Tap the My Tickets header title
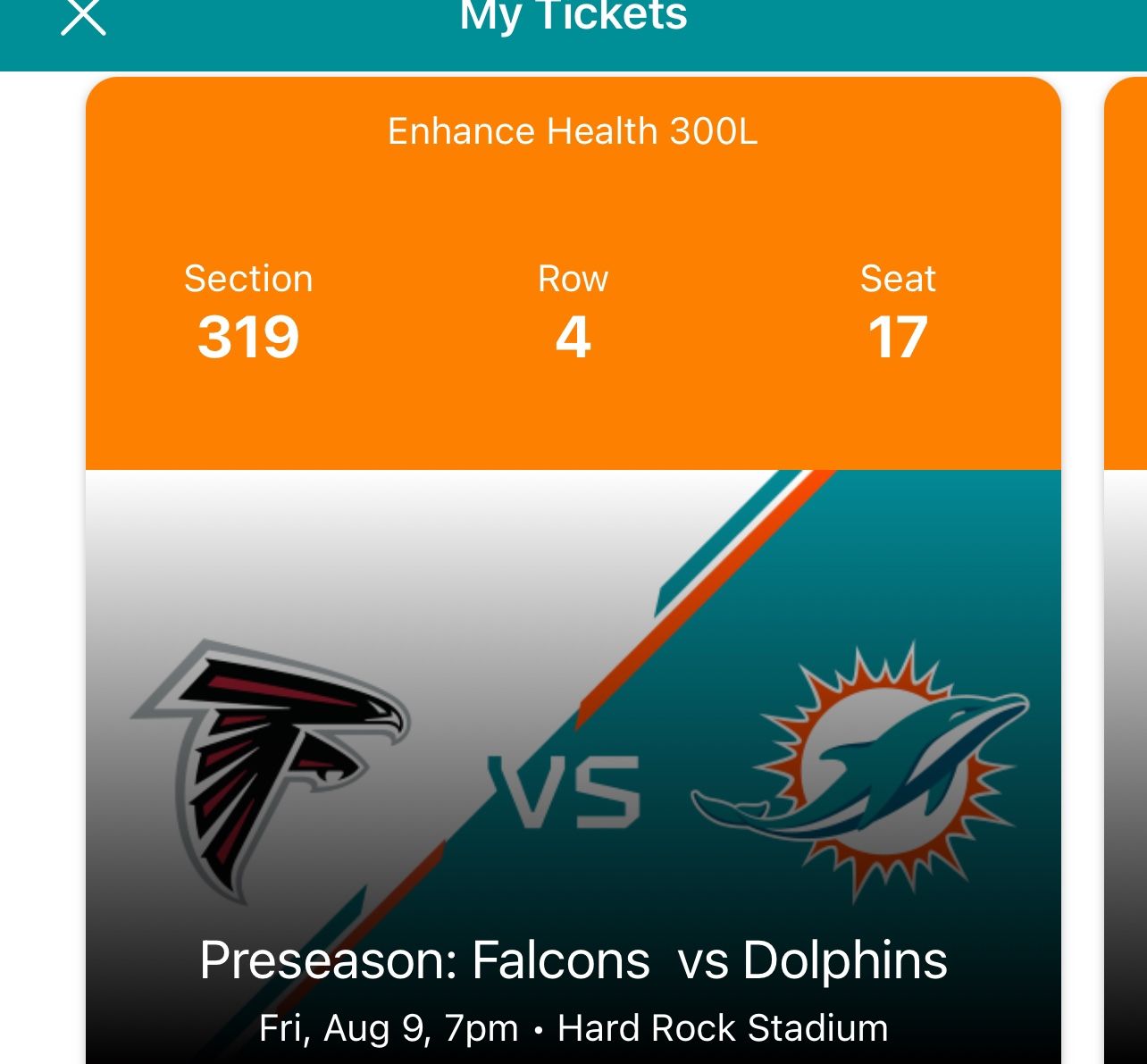1147x1064 pixels. point(573,16)
